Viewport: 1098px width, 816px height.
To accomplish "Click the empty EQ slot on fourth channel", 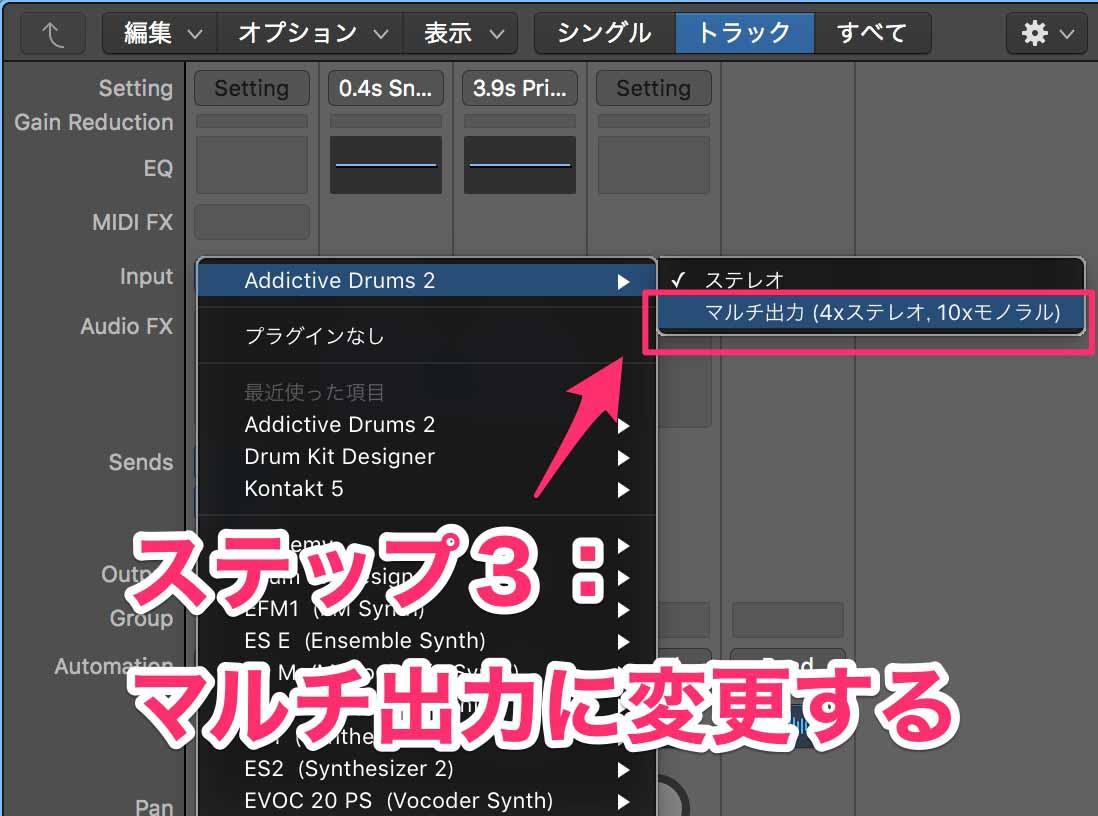I will (653, 165).
